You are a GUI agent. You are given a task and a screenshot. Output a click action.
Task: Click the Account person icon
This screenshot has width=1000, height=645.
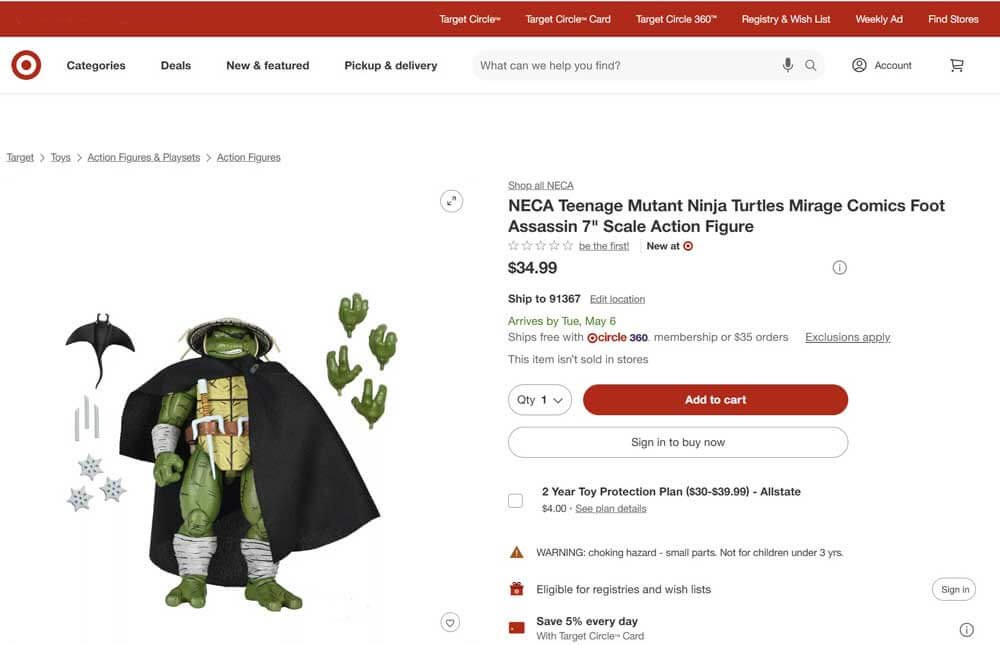(858, 65)
